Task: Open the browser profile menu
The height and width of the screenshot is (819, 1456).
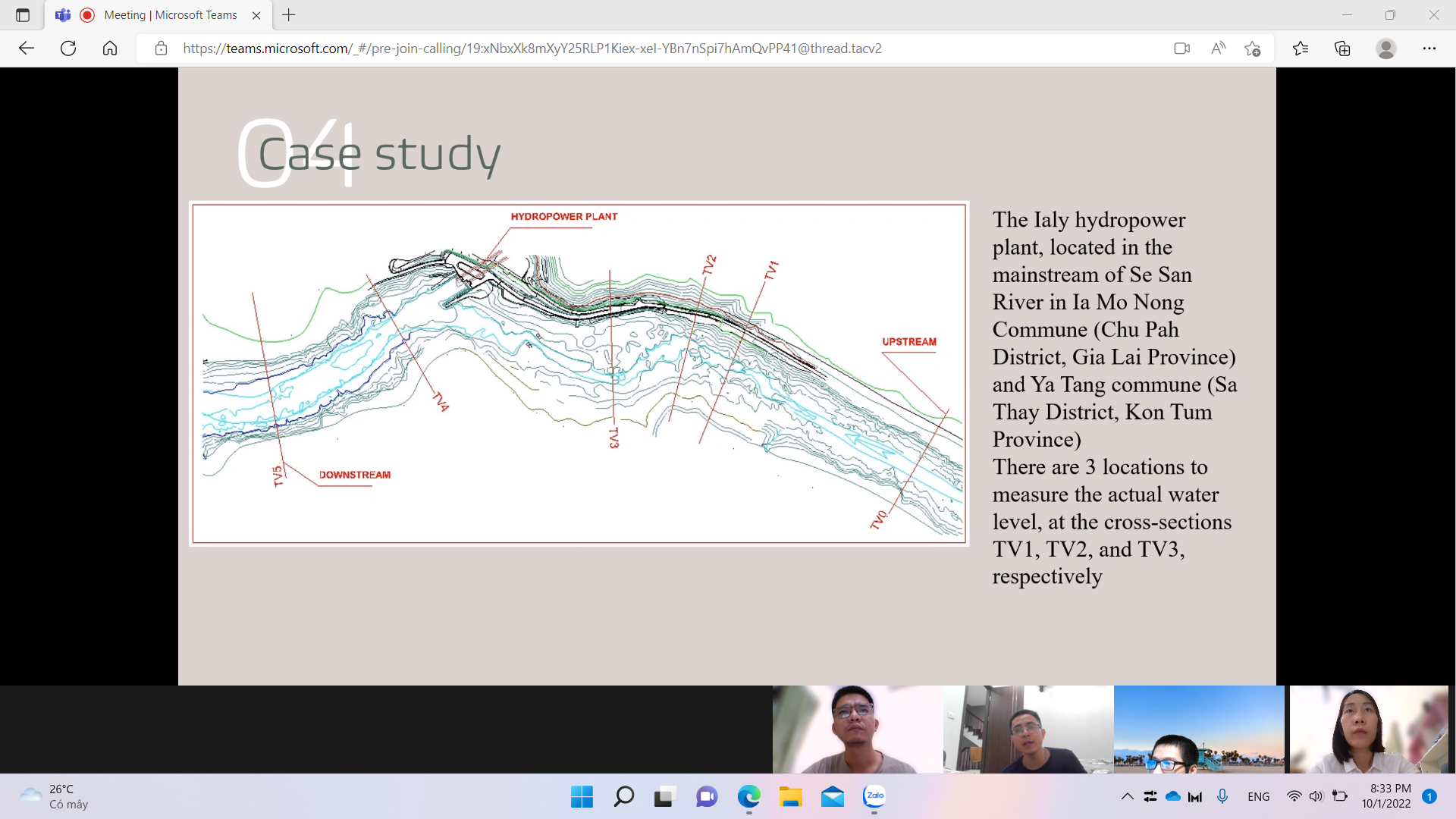Action: (1386, 49)
